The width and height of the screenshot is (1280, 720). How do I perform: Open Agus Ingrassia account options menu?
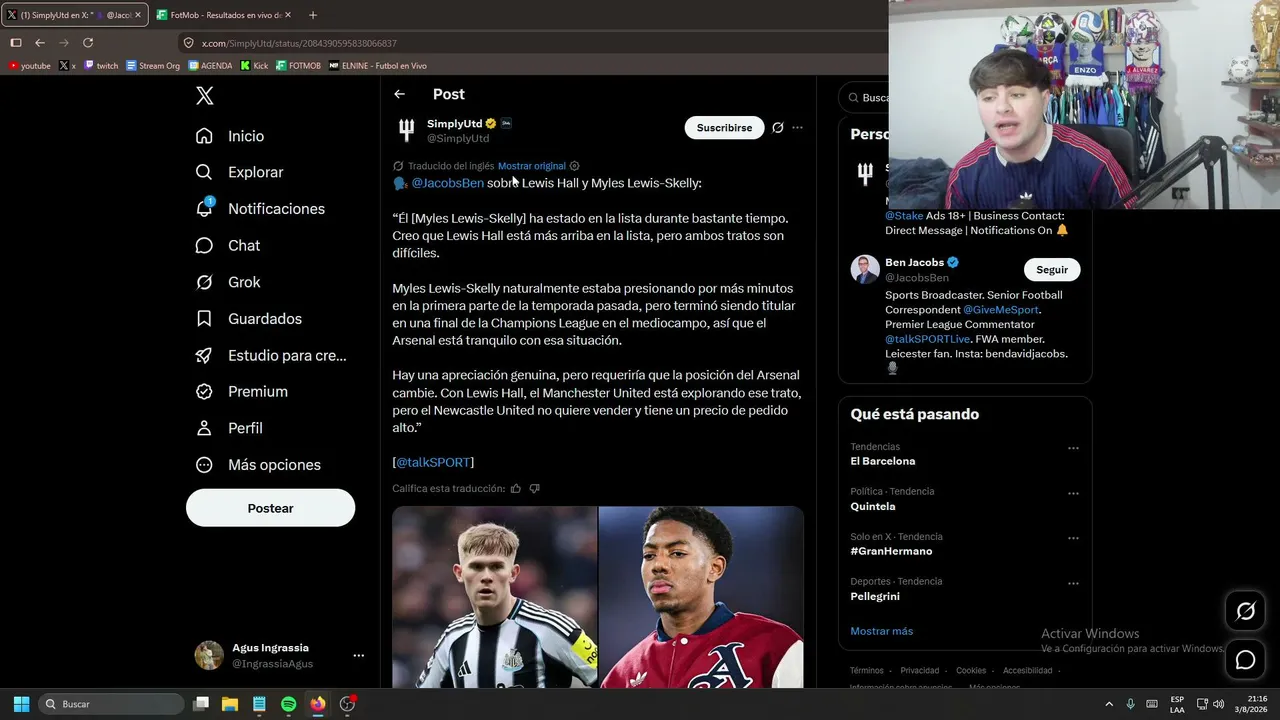coord(358,656)
